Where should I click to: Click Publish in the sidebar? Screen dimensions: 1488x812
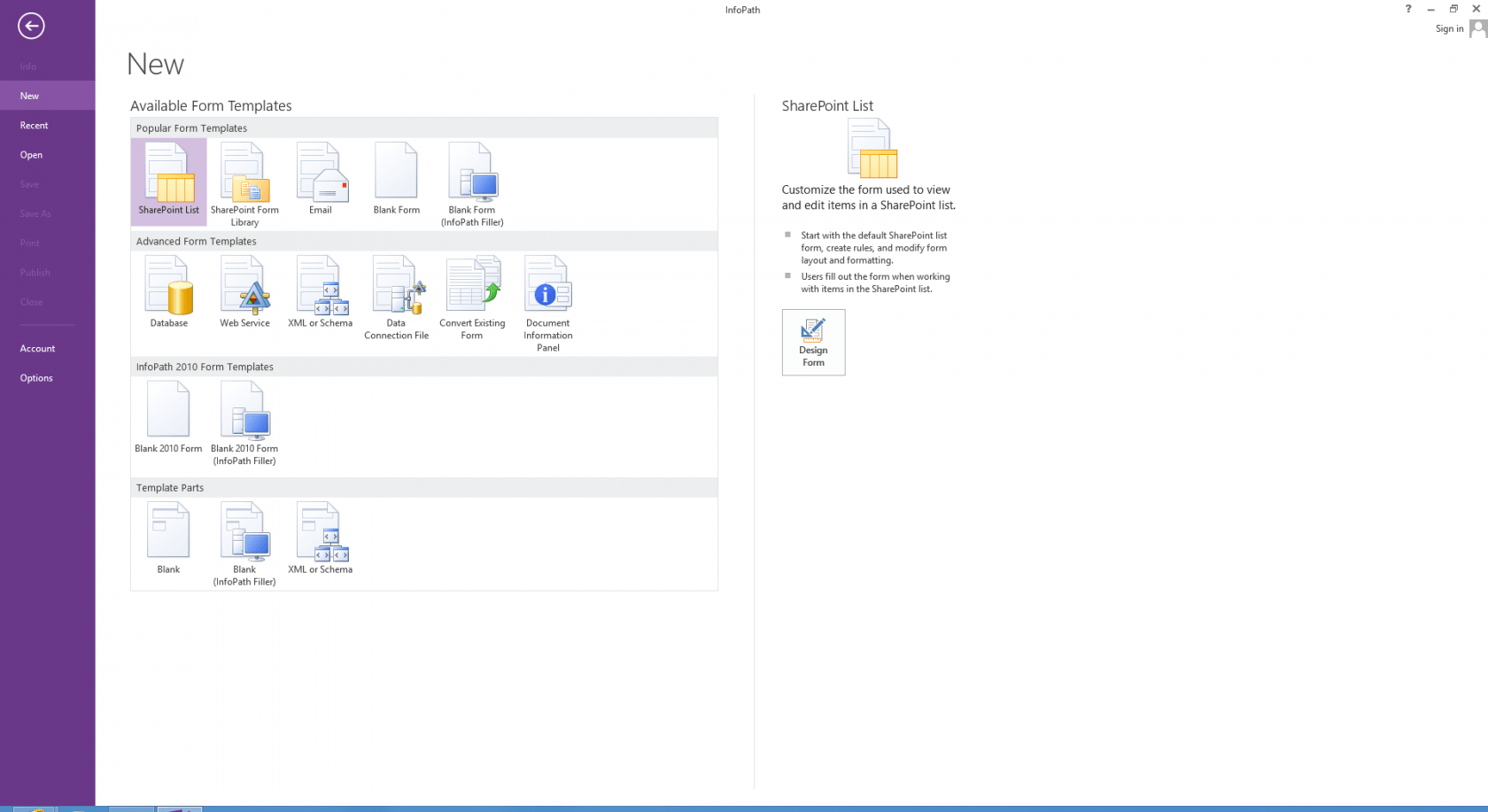click(x=47, y=273)
